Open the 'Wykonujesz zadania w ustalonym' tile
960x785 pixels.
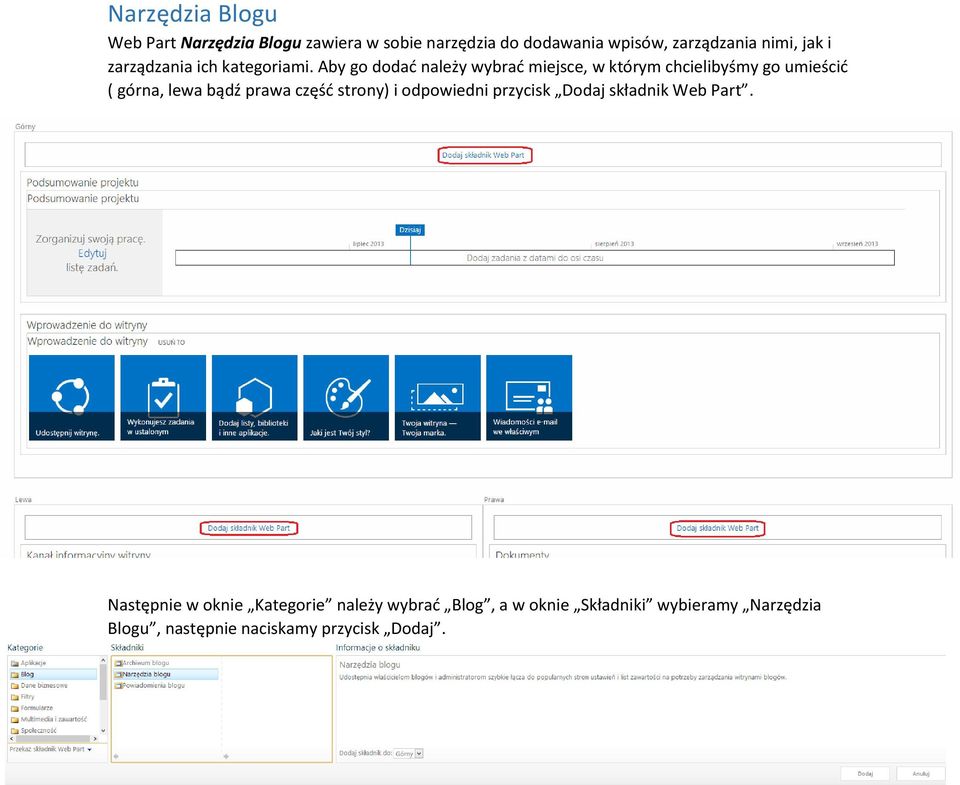[x=163, y=397]
